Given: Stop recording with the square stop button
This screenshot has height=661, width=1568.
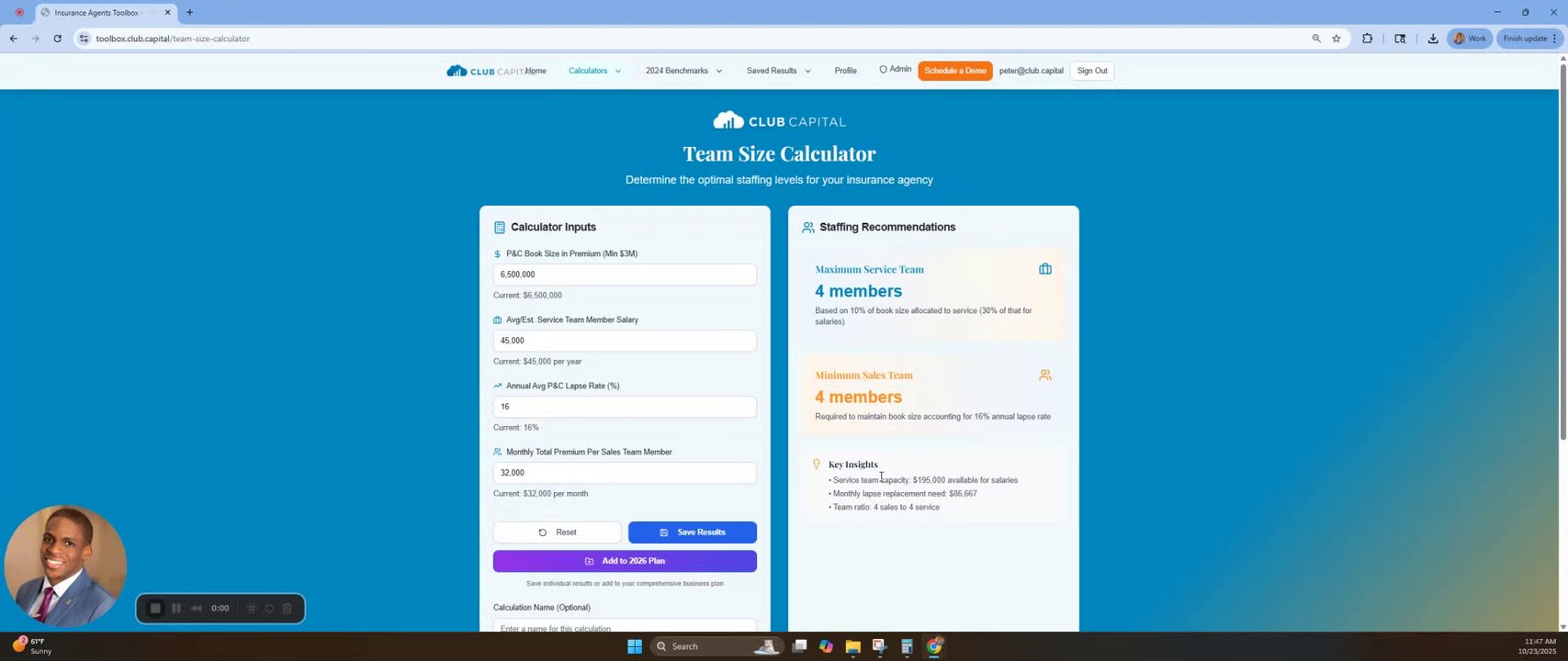Looking at the screenshot, I should (155, 609).
